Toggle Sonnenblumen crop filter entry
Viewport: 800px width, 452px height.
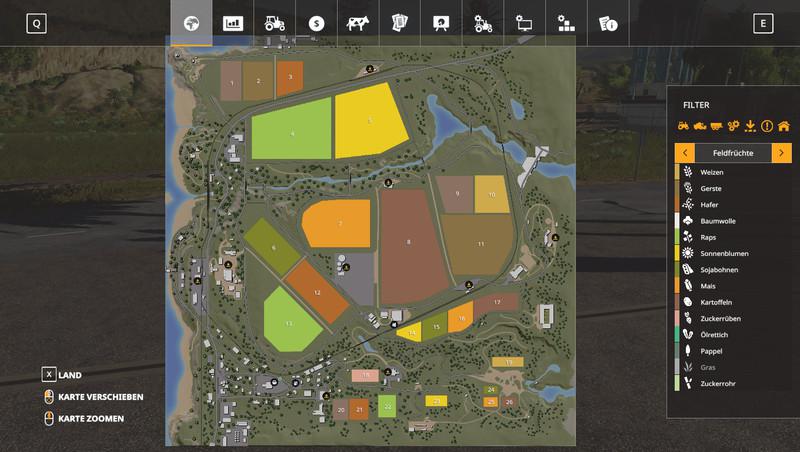(727, 254)
